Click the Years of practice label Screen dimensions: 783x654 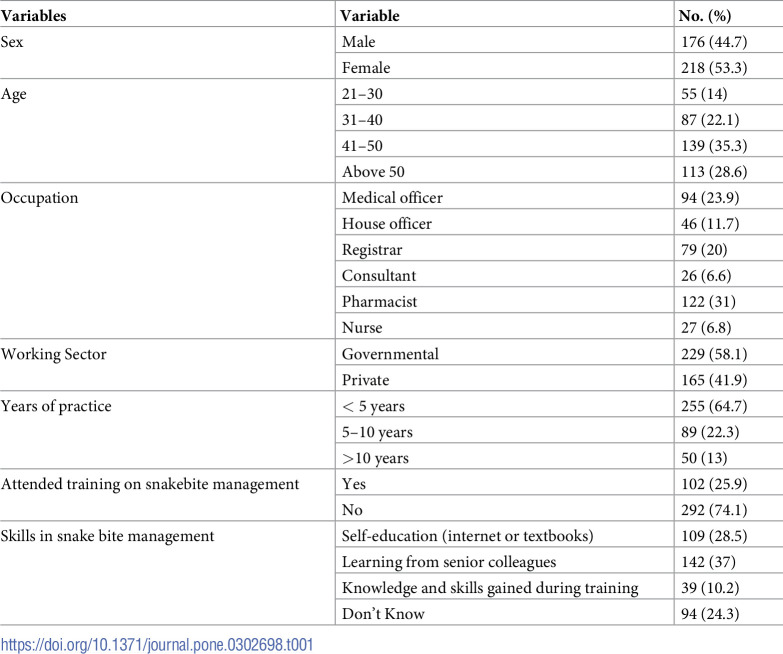click(x=56, y=406)
